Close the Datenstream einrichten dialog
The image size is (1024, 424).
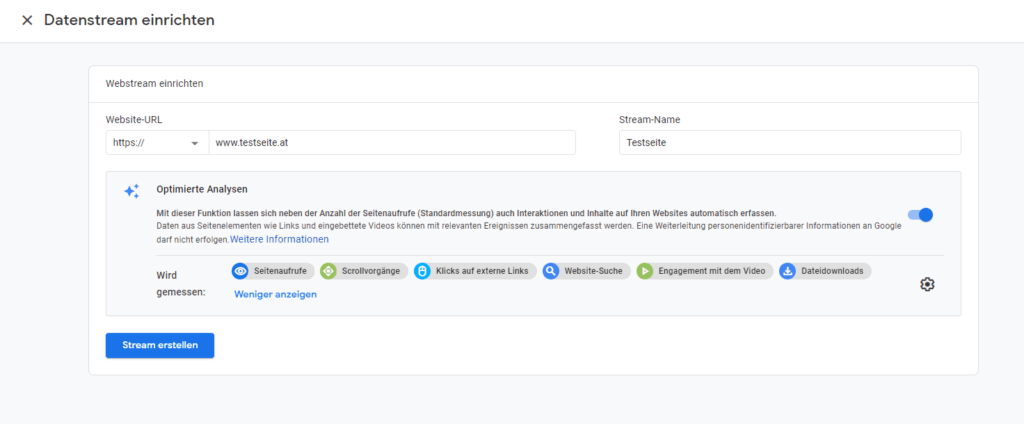[27, 20]
